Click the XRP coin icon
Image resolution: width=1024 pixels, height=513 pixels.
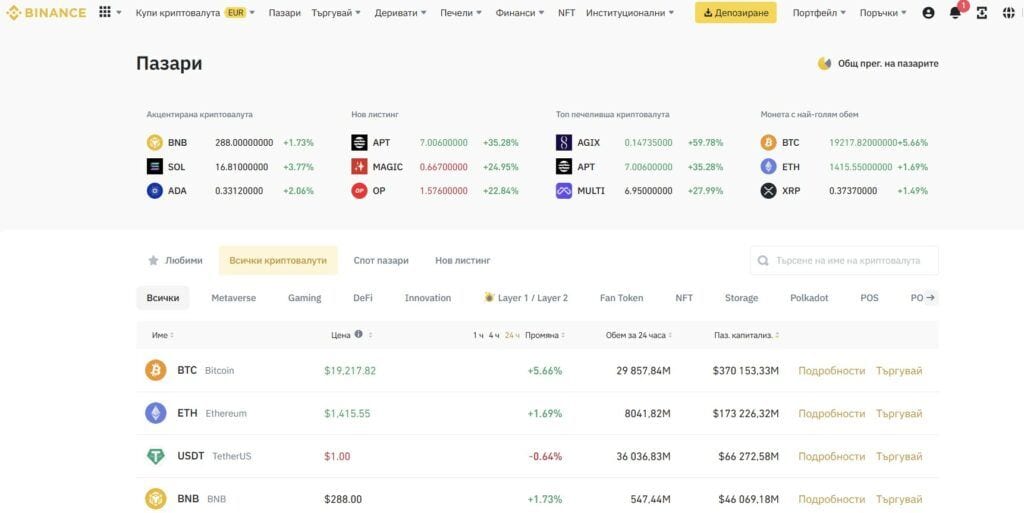769,191
